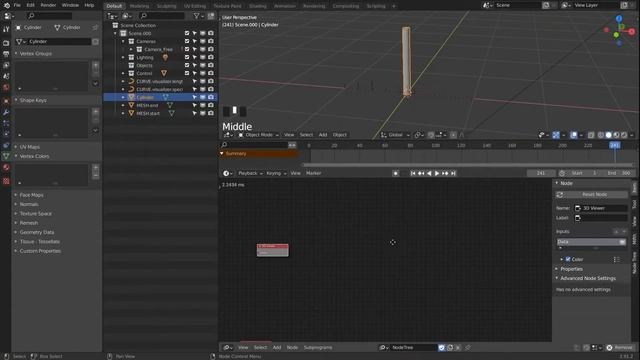
Task: Play the animation forward
Action: point(437,173)
